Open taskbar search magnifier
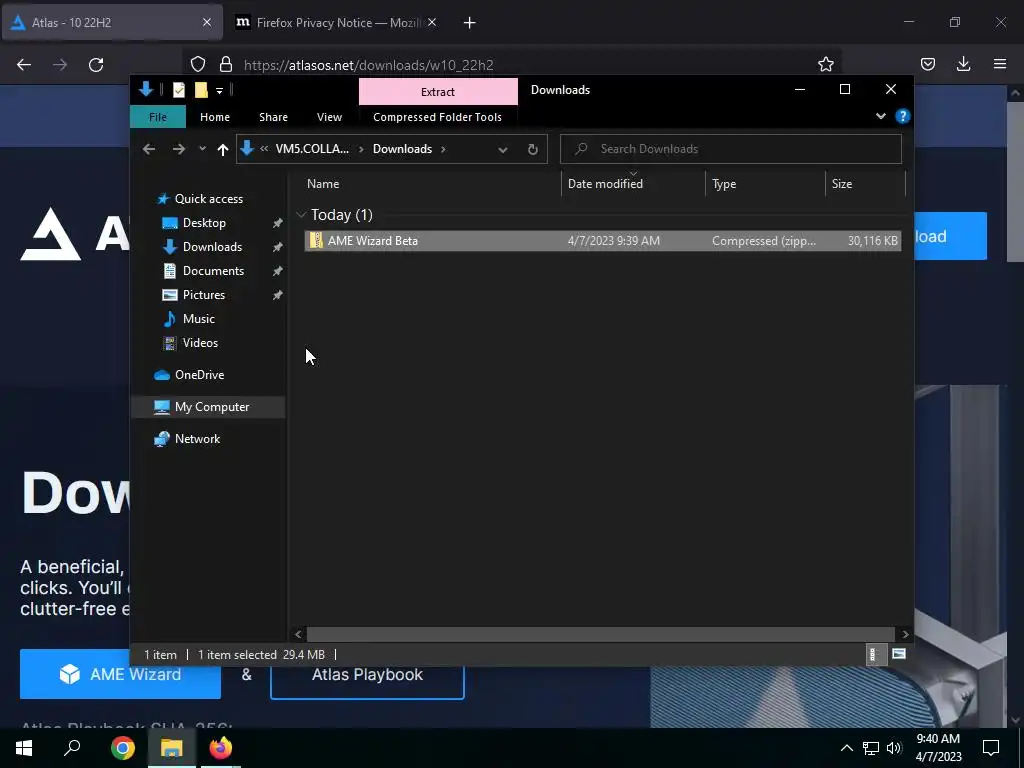 click(x=72, y=748)
